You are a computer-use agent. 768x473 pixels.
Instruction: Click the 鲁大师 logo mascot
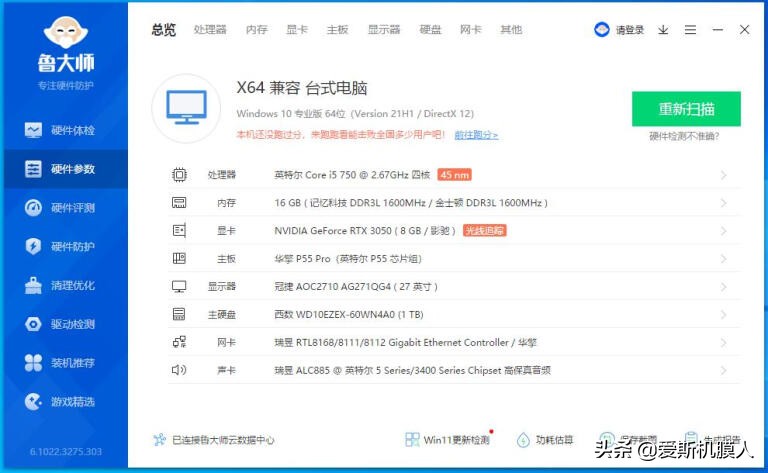[66, 32]
